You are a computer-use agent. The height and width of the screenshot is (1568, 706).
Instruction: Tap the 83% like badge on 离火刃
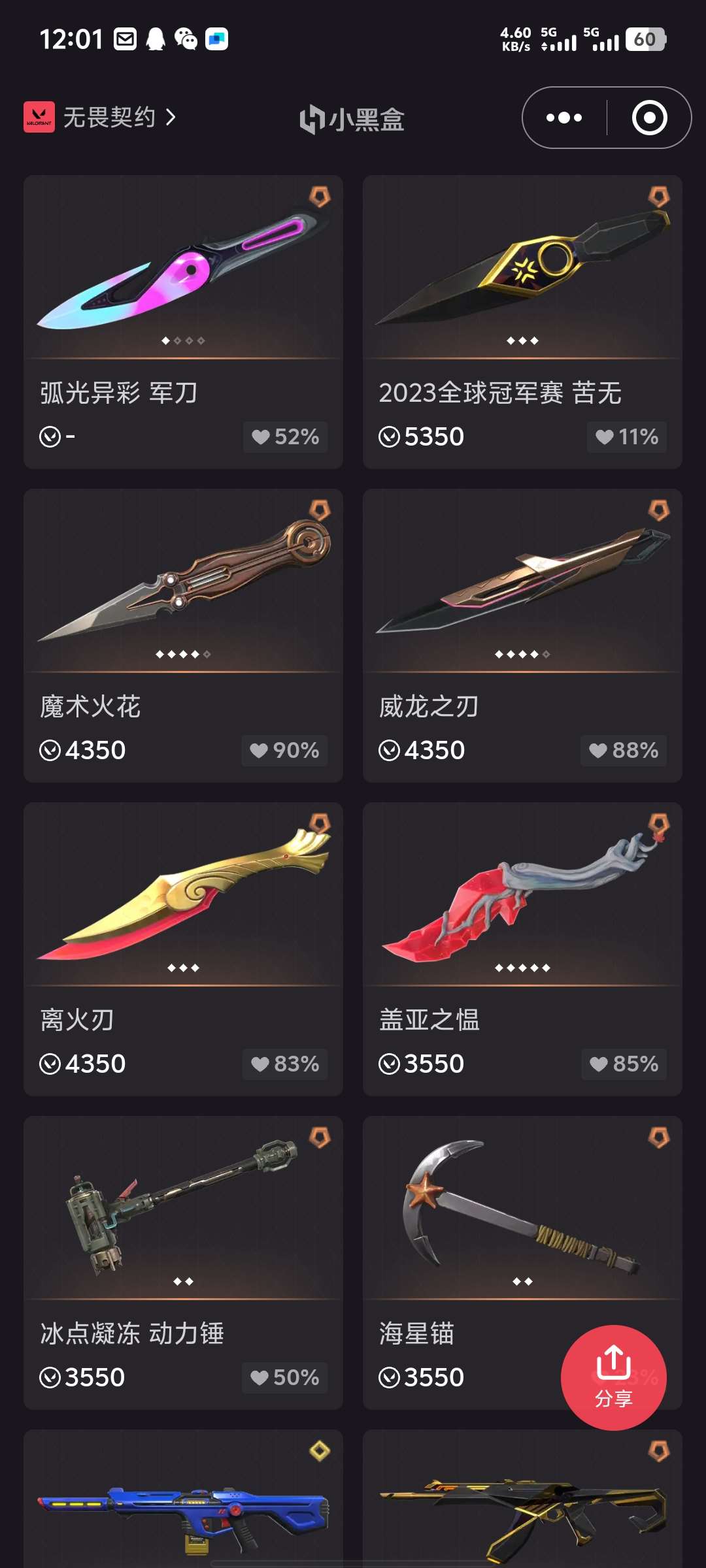285,1064
